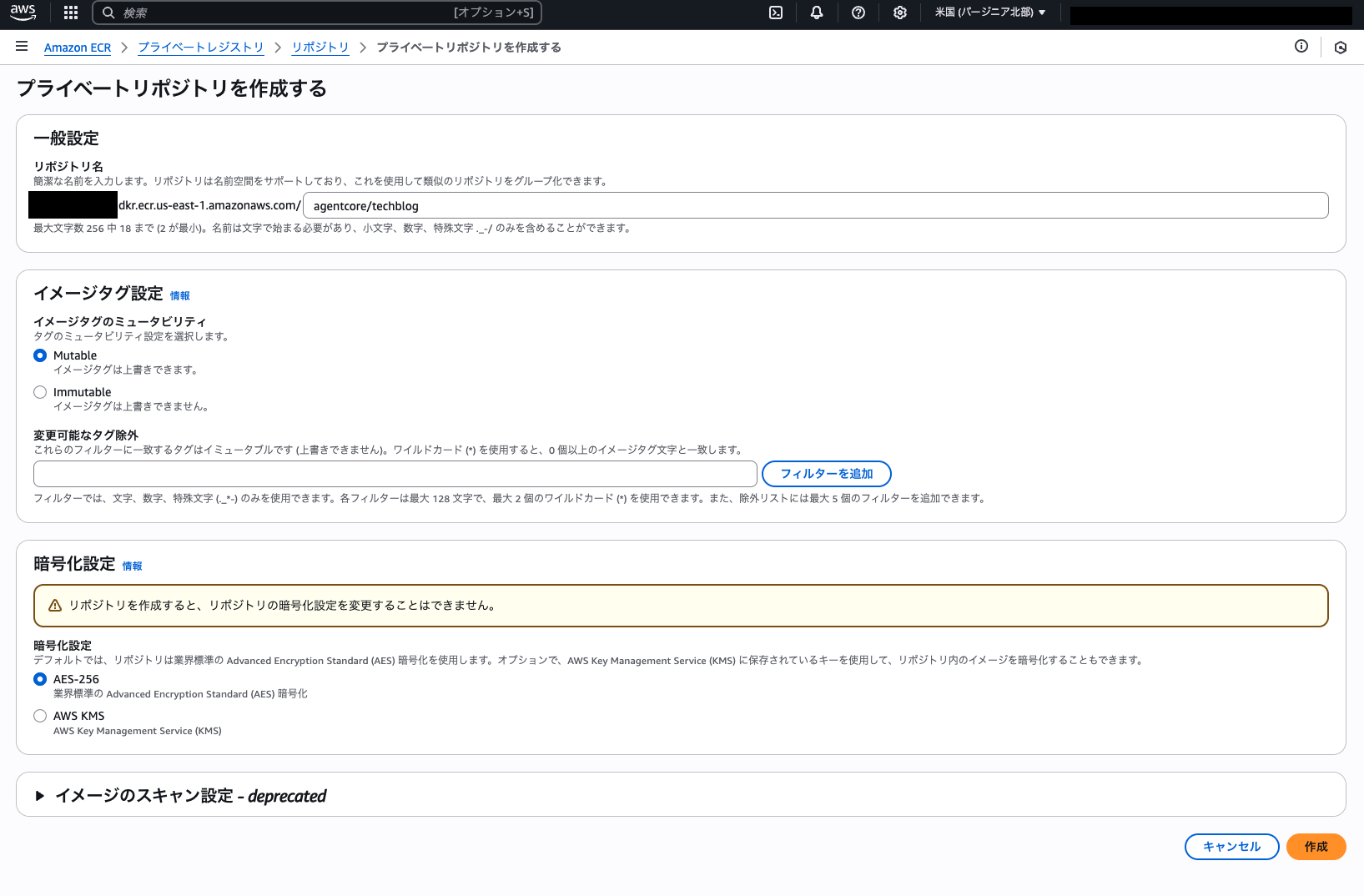This screenshot has height=896, width=1364.
Task: Click the heading プライベートリポジトリを作成する
Action: click(172, 88)
